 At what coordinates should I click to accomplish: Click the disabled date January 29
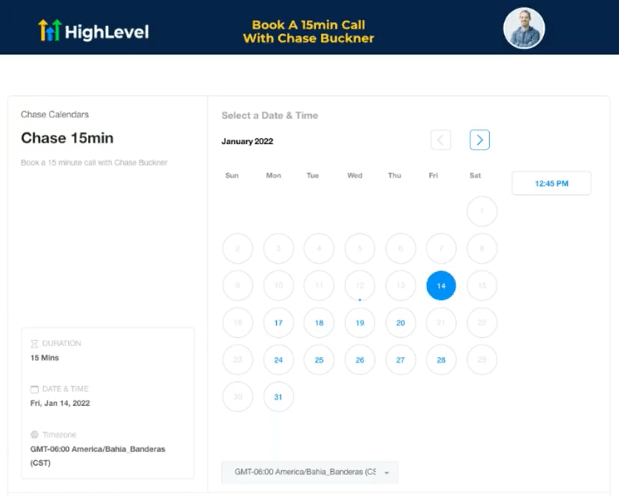click(482, 360)
